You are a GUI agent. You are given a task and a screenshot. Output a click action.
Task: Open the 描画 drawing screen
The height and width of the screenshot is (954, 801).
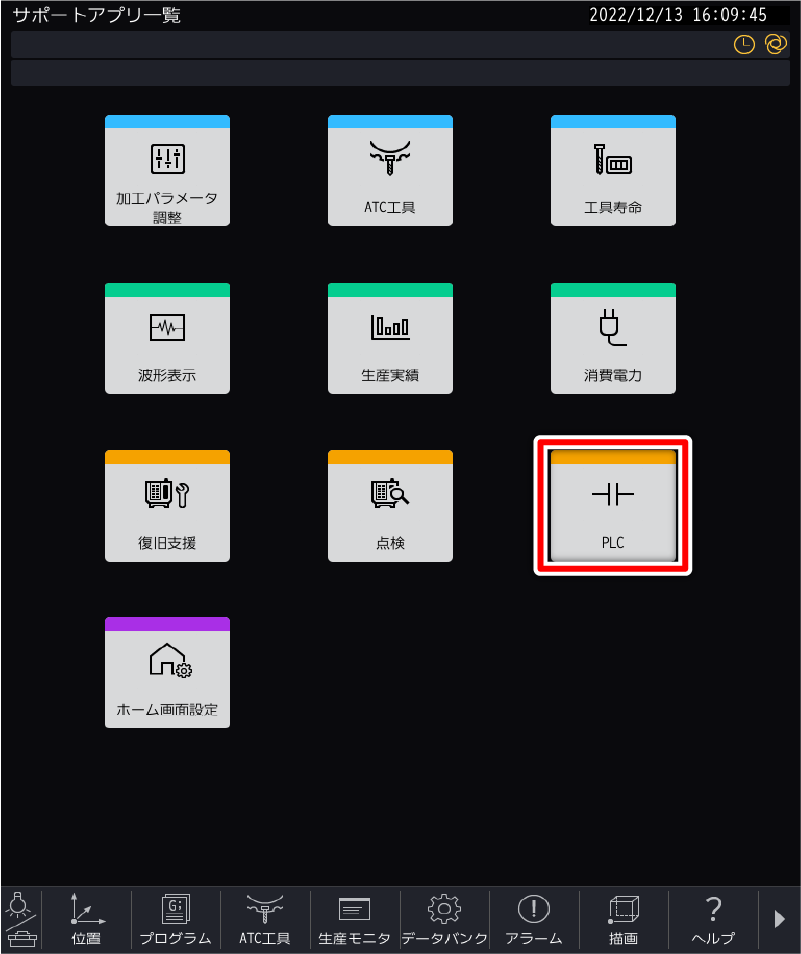623,919
